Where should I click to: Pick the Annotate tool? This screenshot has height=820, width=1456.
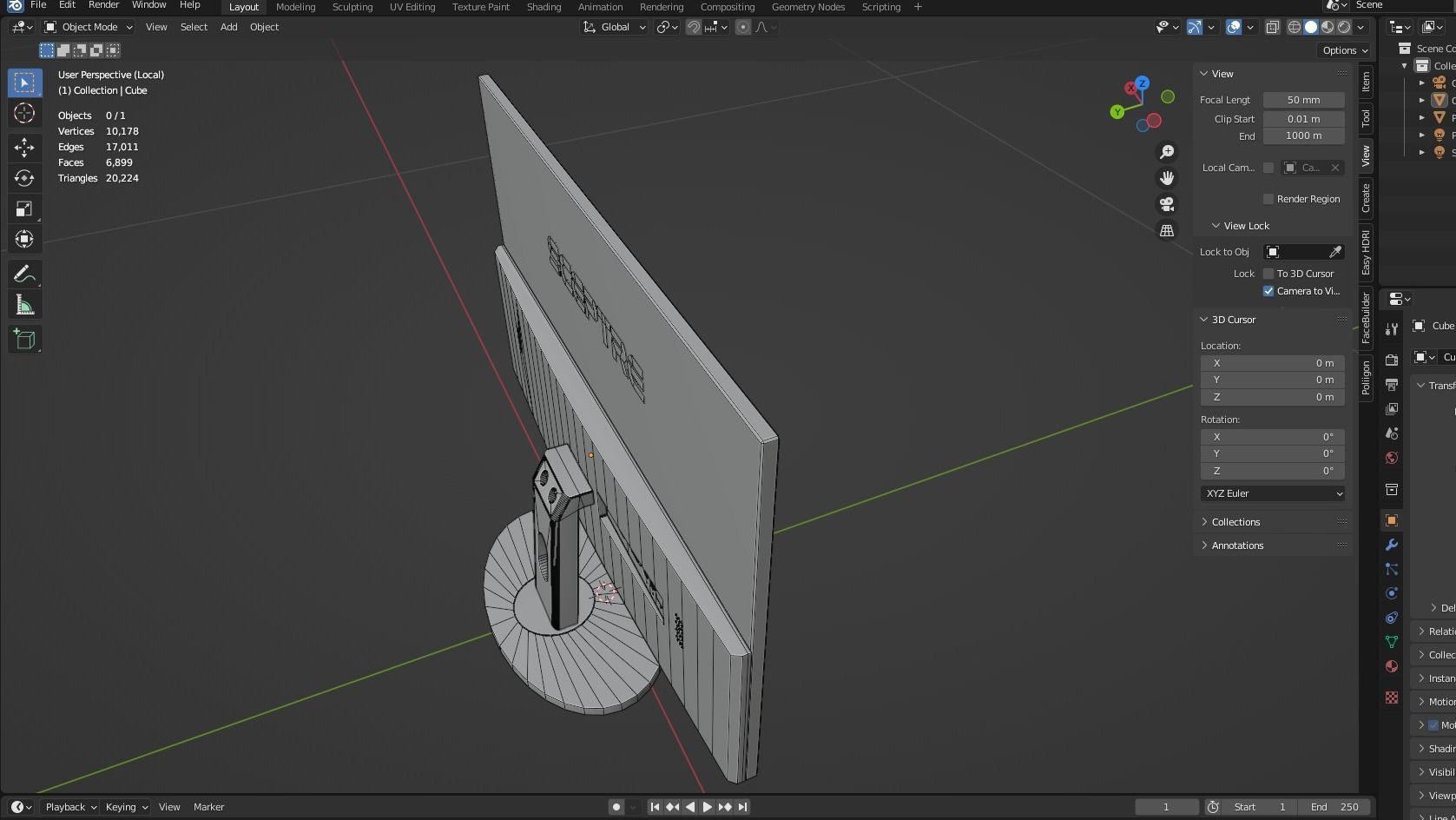pos(24,274)
